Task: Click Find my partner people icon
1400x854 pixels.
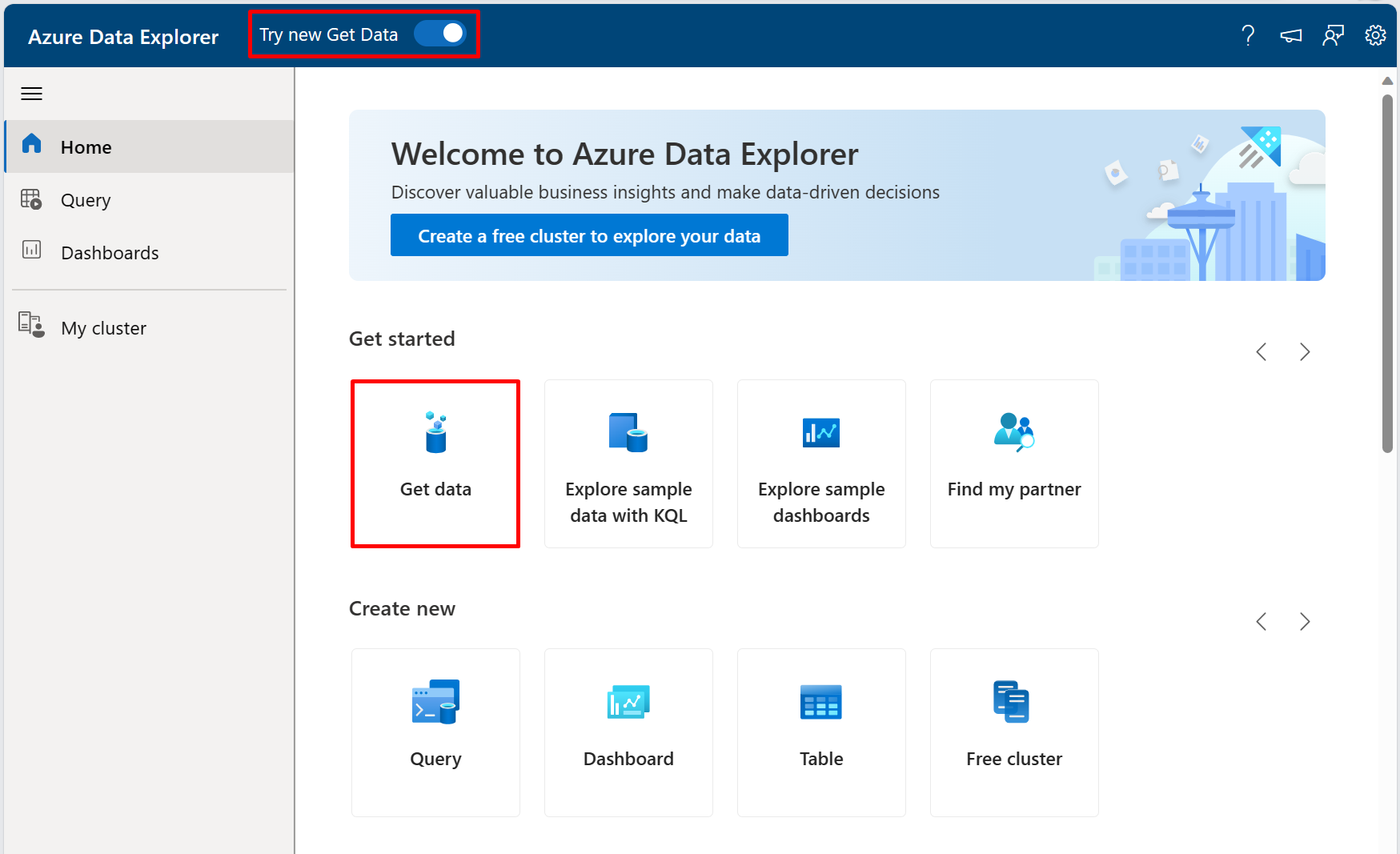Action: click(x=1014, y=432)
